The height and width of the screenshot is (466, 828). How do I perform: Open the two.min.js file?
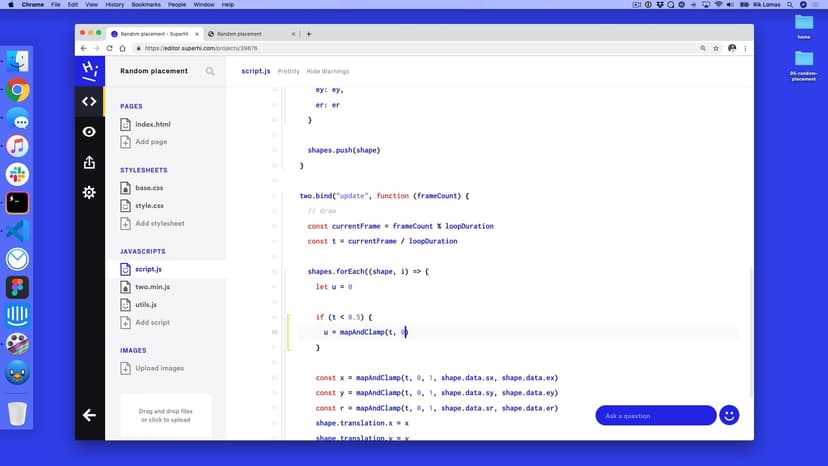click(x=152, y=287)
